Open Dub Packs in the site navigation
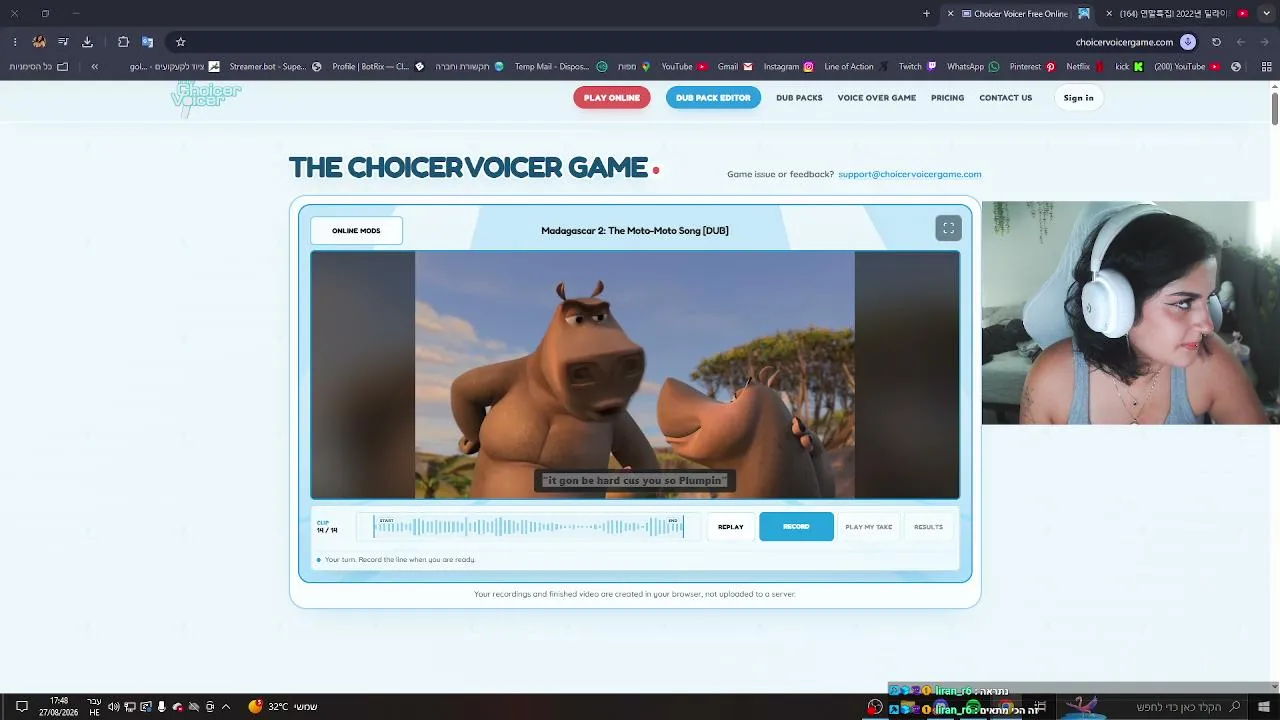Image resolution: width=1280 pixels, height=720 pixels. pos(799,98)
